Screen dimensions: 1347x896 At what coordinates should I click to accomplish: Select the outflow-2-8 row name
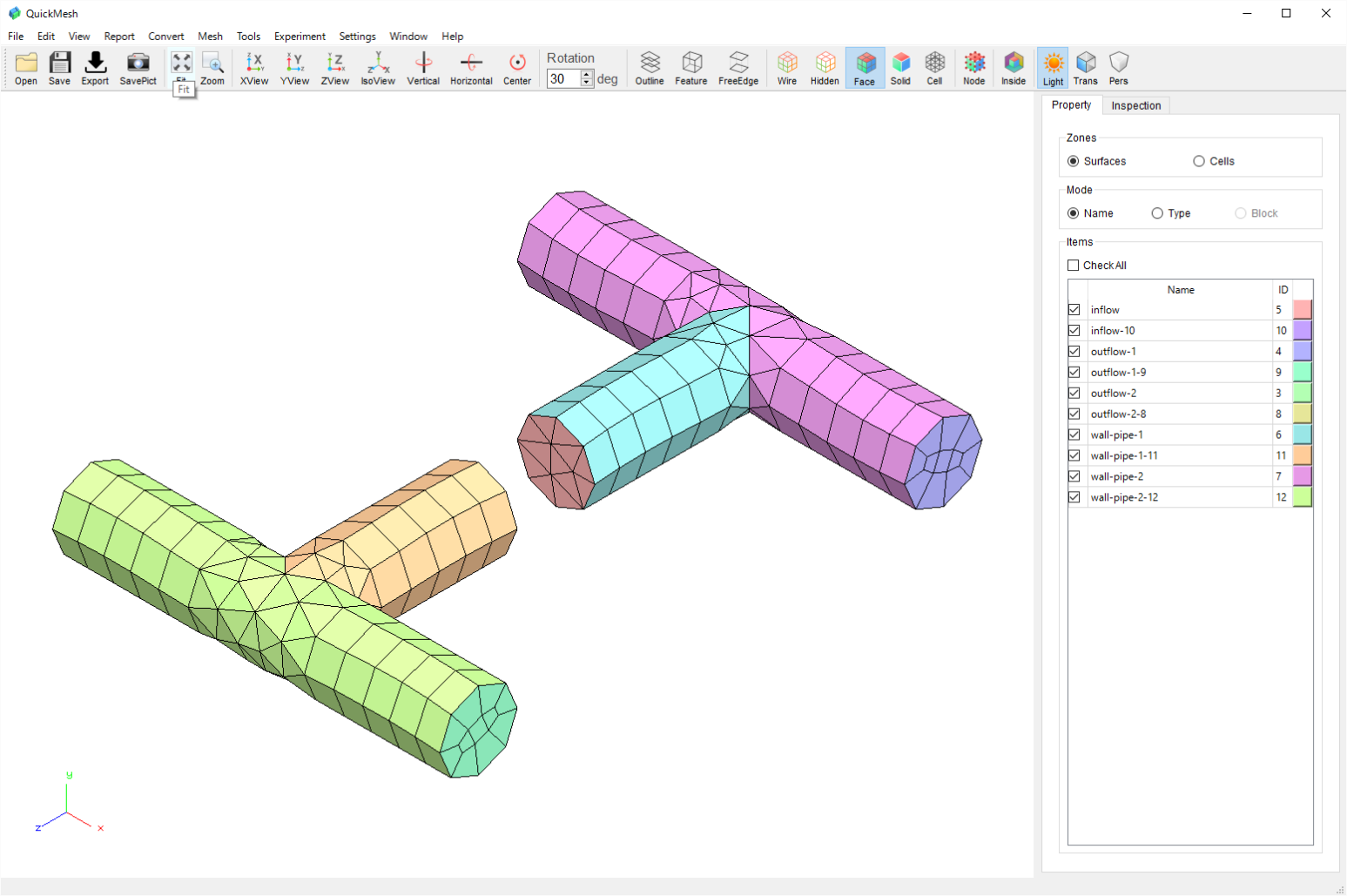click(1118, 414)
